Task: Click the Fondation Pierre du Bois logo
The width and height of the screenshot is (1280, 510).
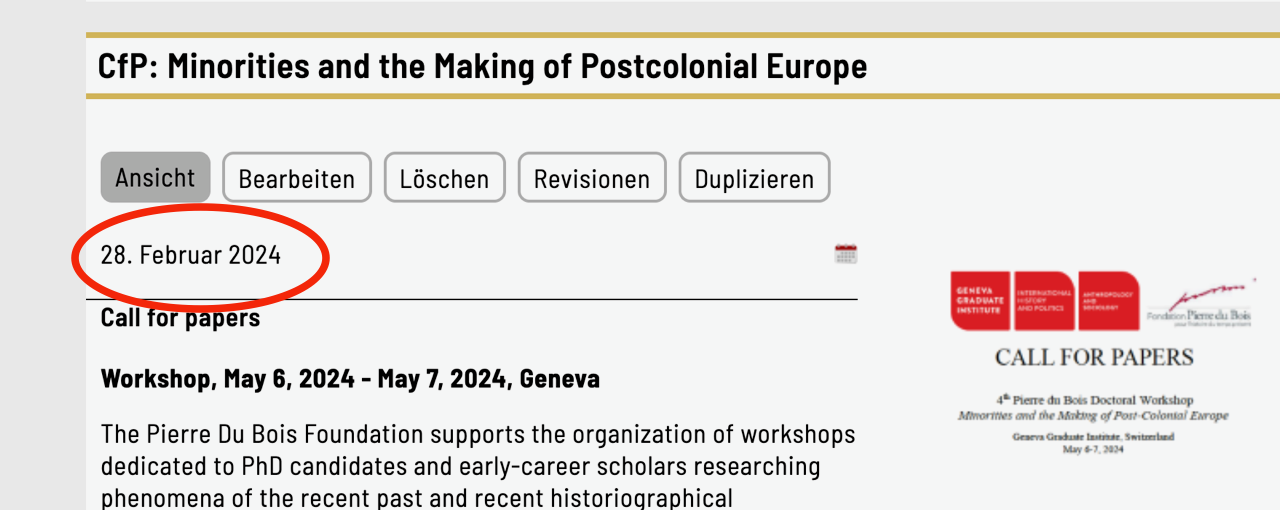Action: pyautogui.click(x=1198, y=304)
